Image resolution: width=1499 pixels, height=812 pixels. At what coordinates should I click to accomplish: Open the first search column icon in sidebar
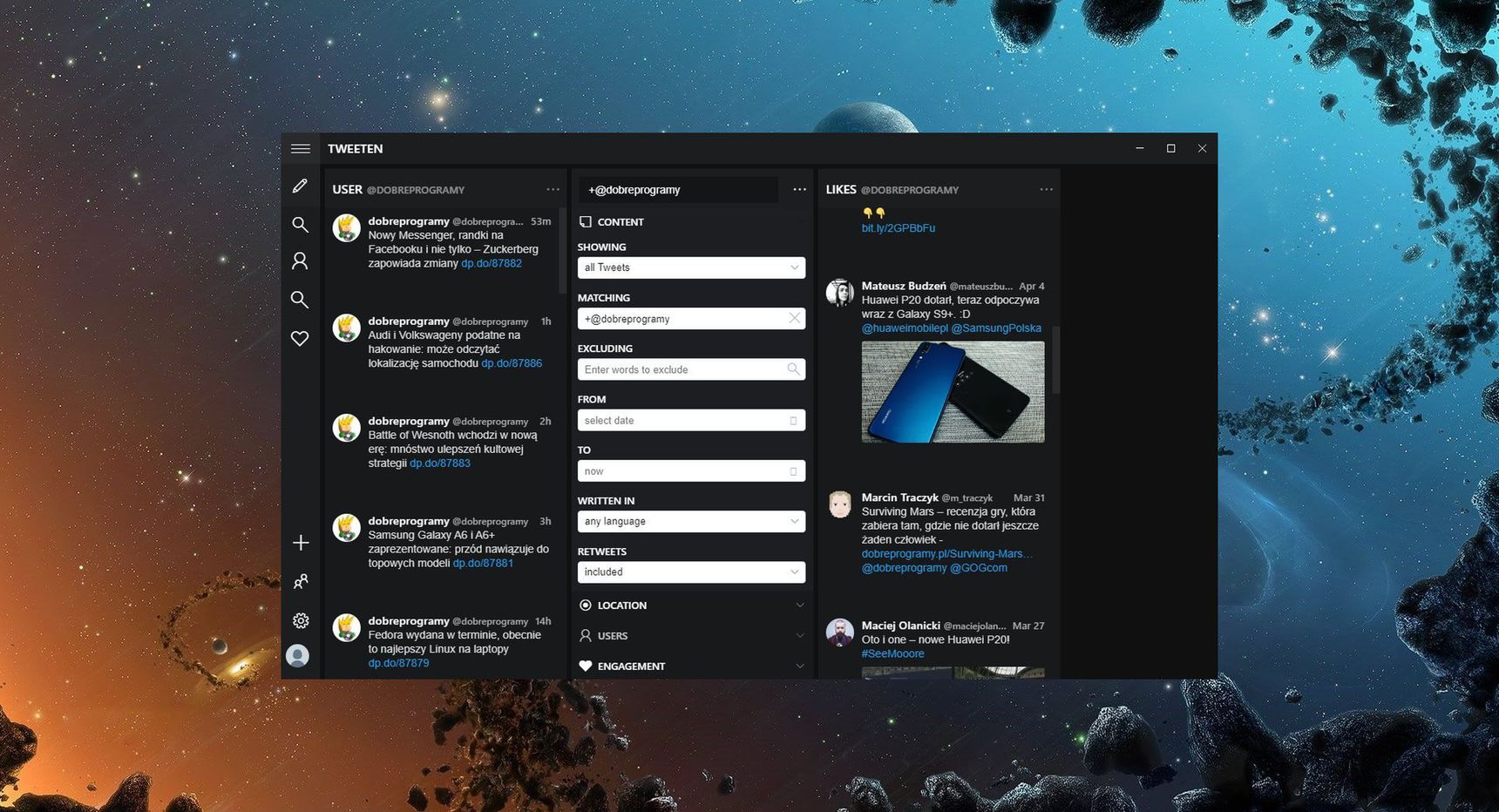click(x=300, y=225)
